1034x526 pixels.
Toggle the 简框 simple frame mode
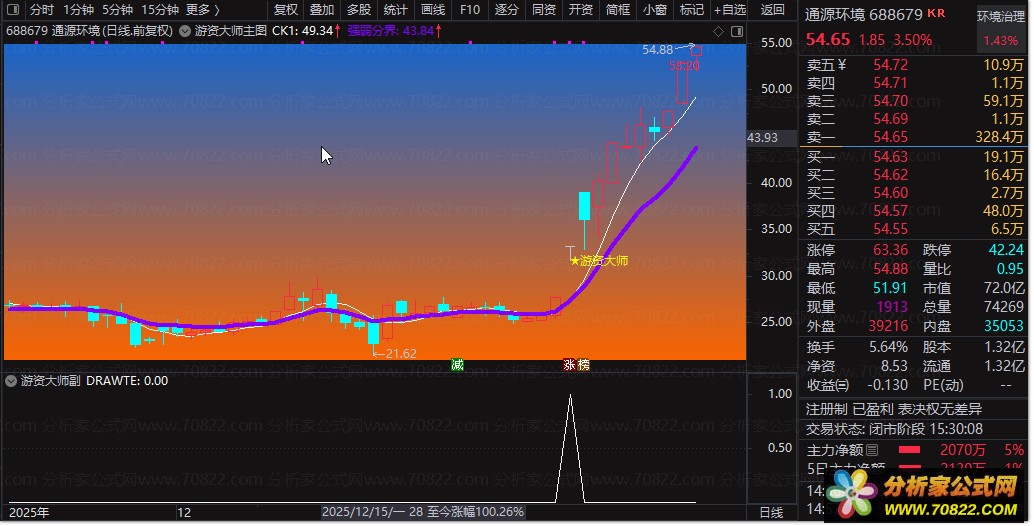[617, 10]
